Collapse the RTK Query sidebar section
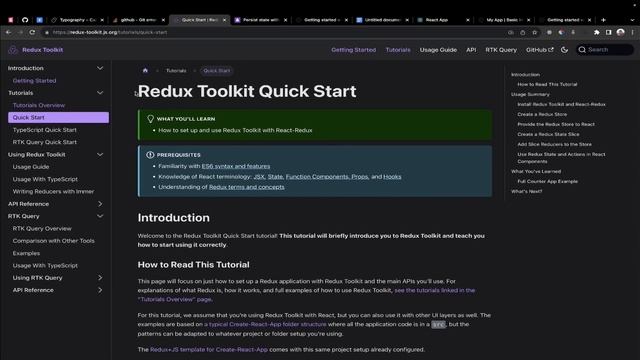Screen dimensions: 640x360 coord(100,216)
